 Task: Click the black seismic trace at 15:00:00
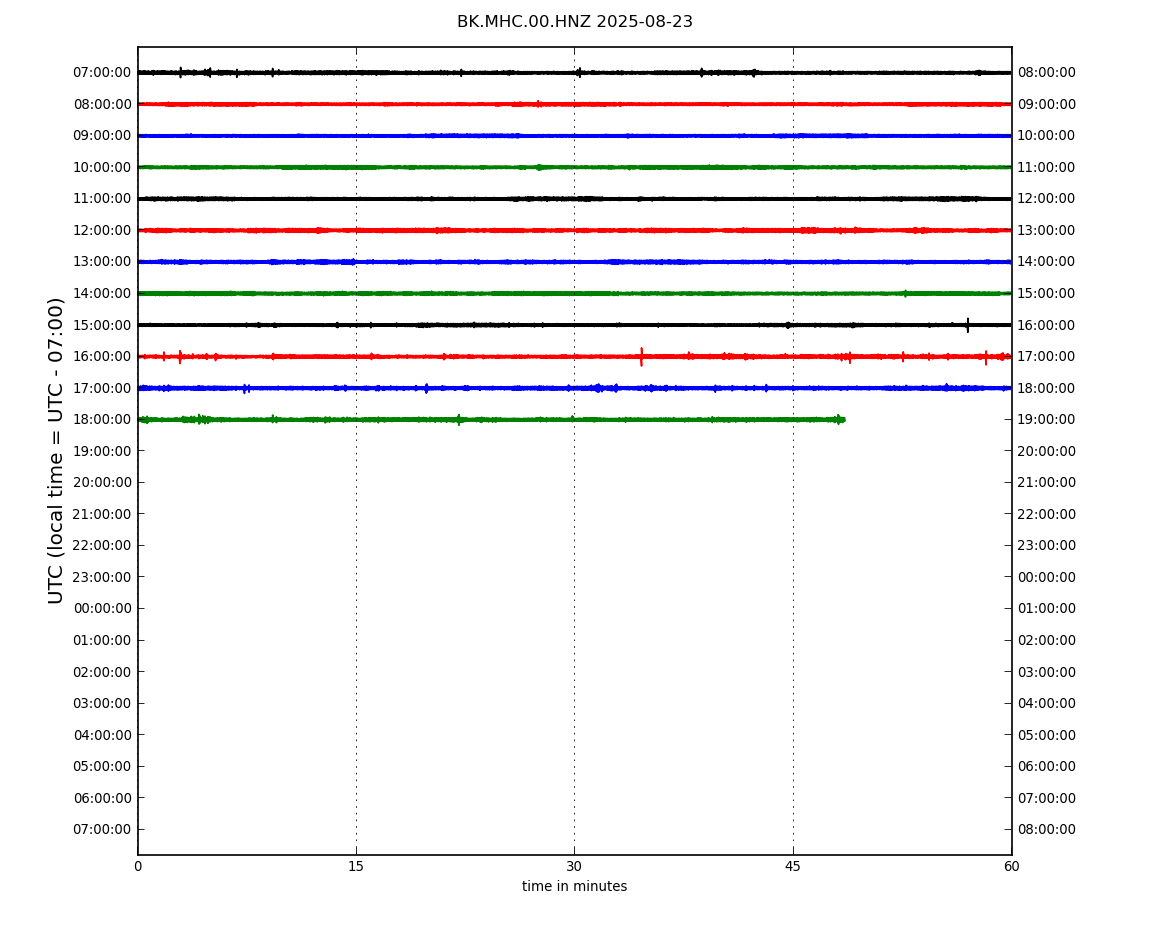coord(574,325)
